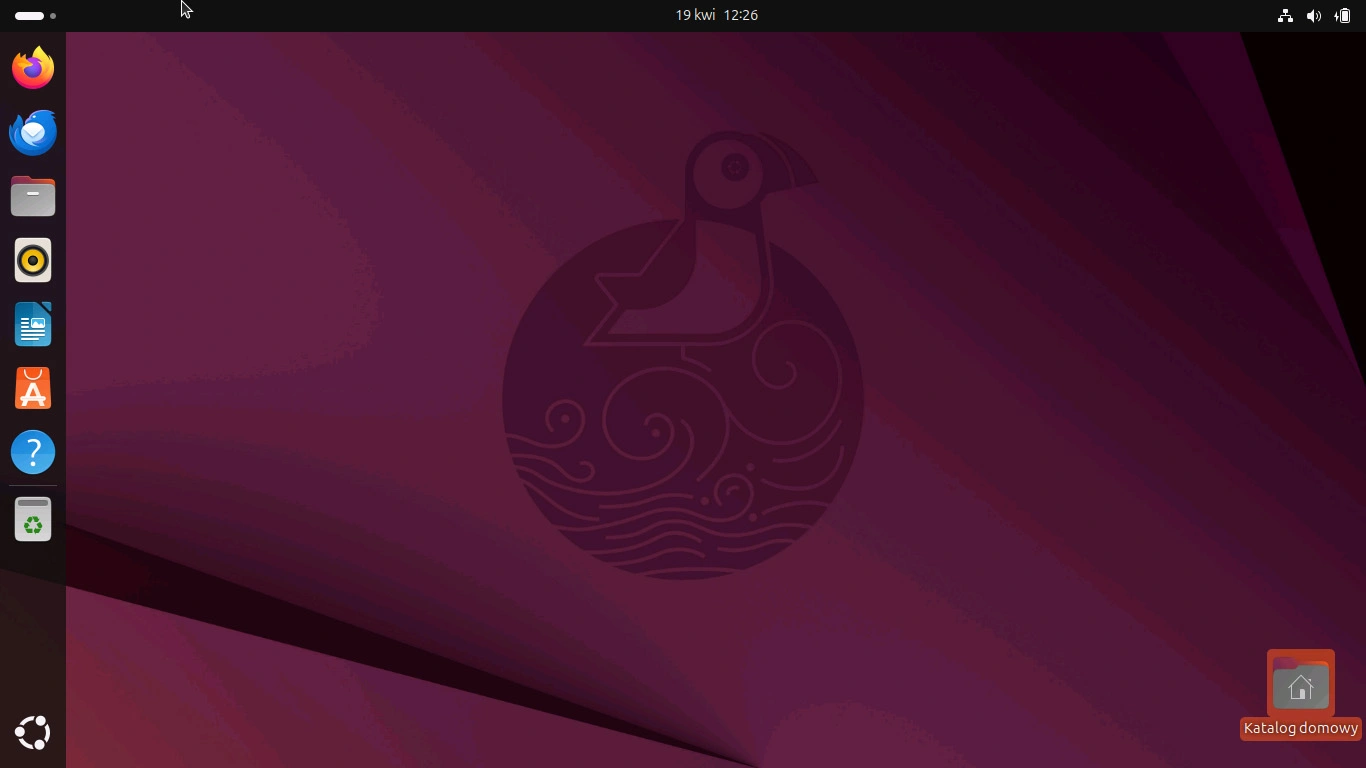Show applications via the Ubuntu logo button
1366x768 pixels.
coord(33,733)
